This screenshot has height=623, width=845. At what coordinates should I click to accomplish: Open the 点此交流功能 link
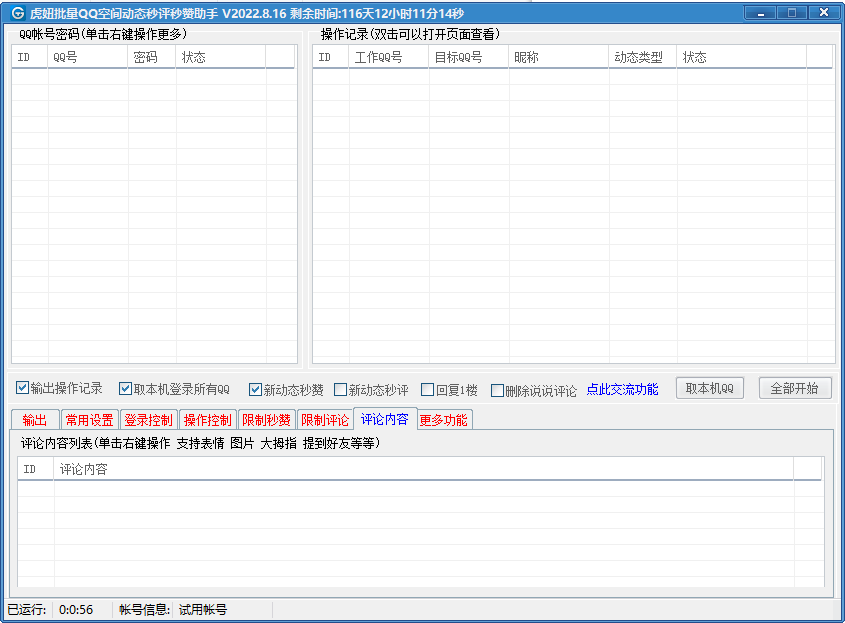tap(622, 390)
